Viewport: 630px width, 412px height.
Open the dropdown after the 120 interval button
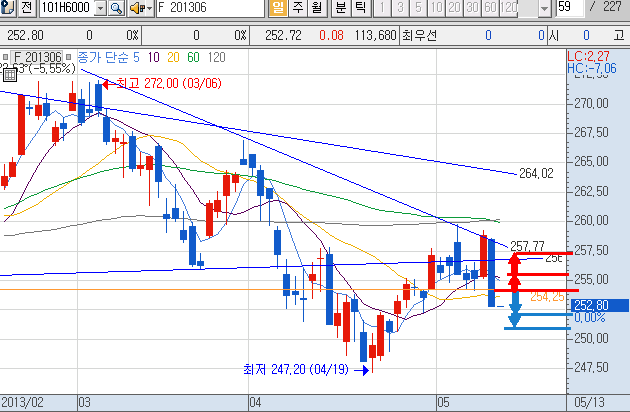pyautogui.click(x=544, y=8)
